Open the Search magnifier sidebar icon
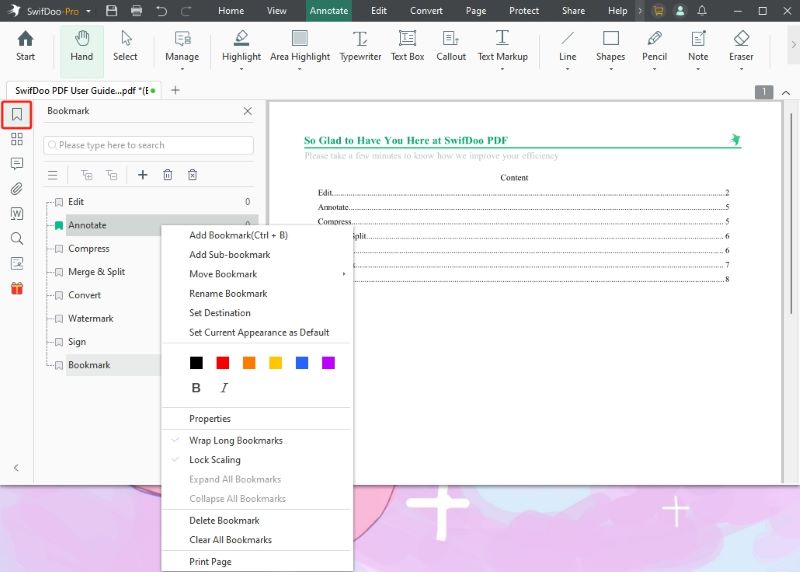Screen dimensions: 800x572 click(x=17, y=238)
